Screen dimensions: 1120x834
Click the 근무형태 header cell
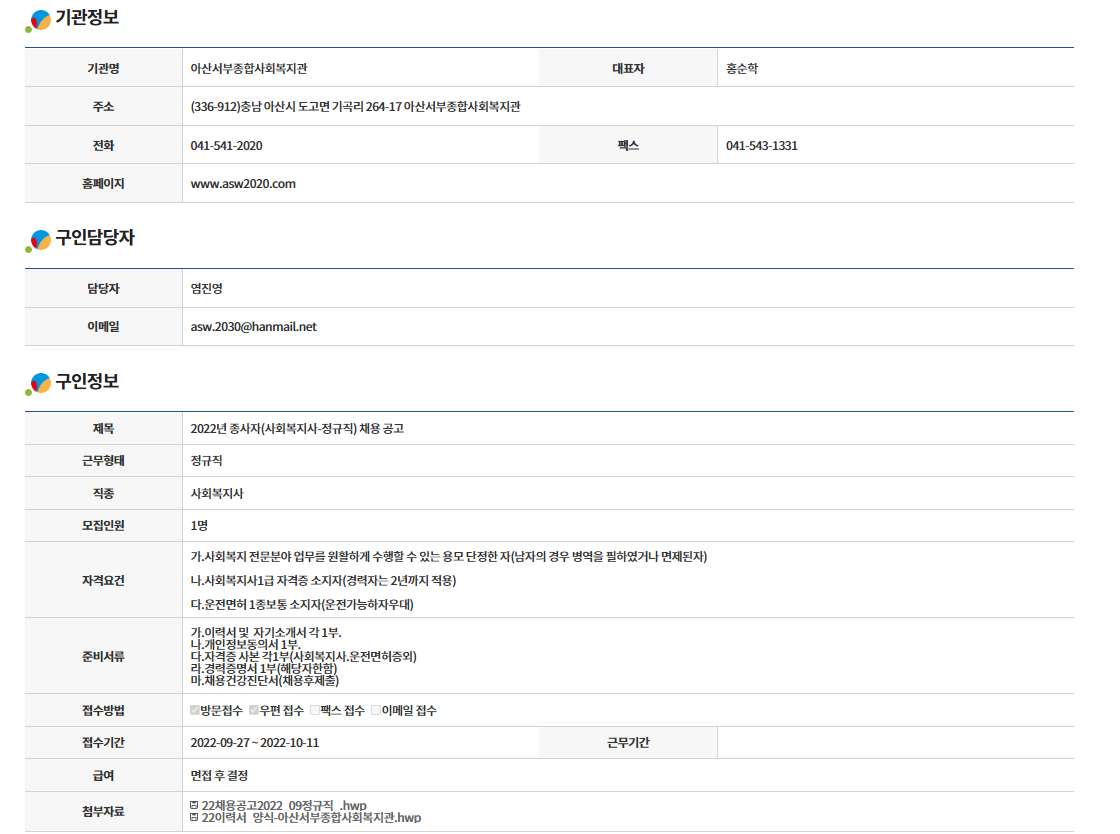point(104,461)
